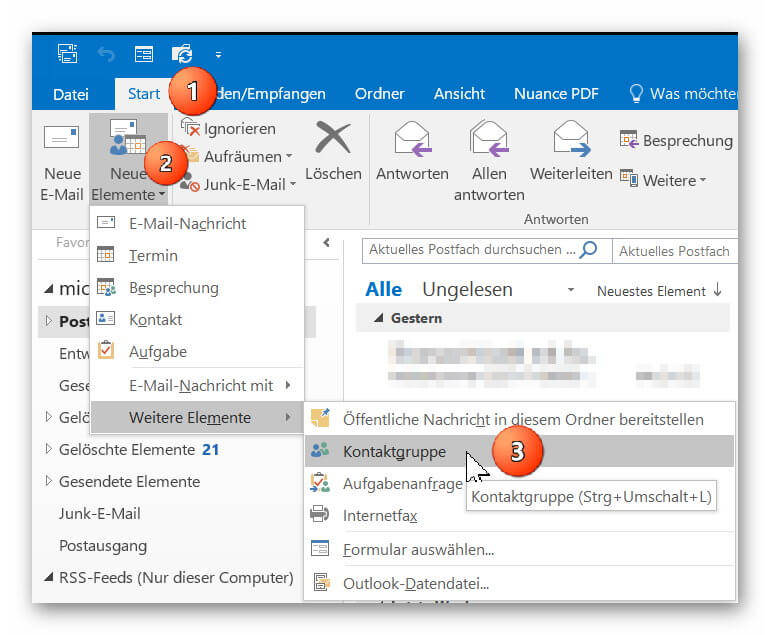Open the Aktuelles Postfach scope dropdown
This screenshot has width=770, height=635.
674,251
